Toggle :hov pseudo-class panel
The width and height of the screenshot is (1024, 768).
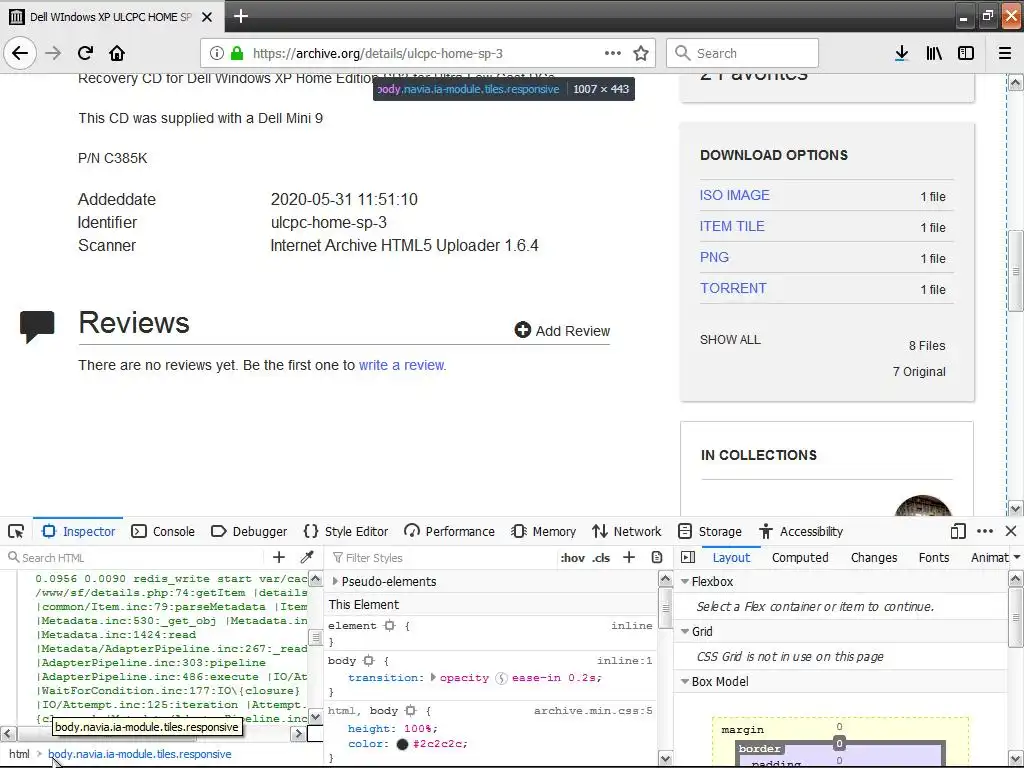pos(573,558)
